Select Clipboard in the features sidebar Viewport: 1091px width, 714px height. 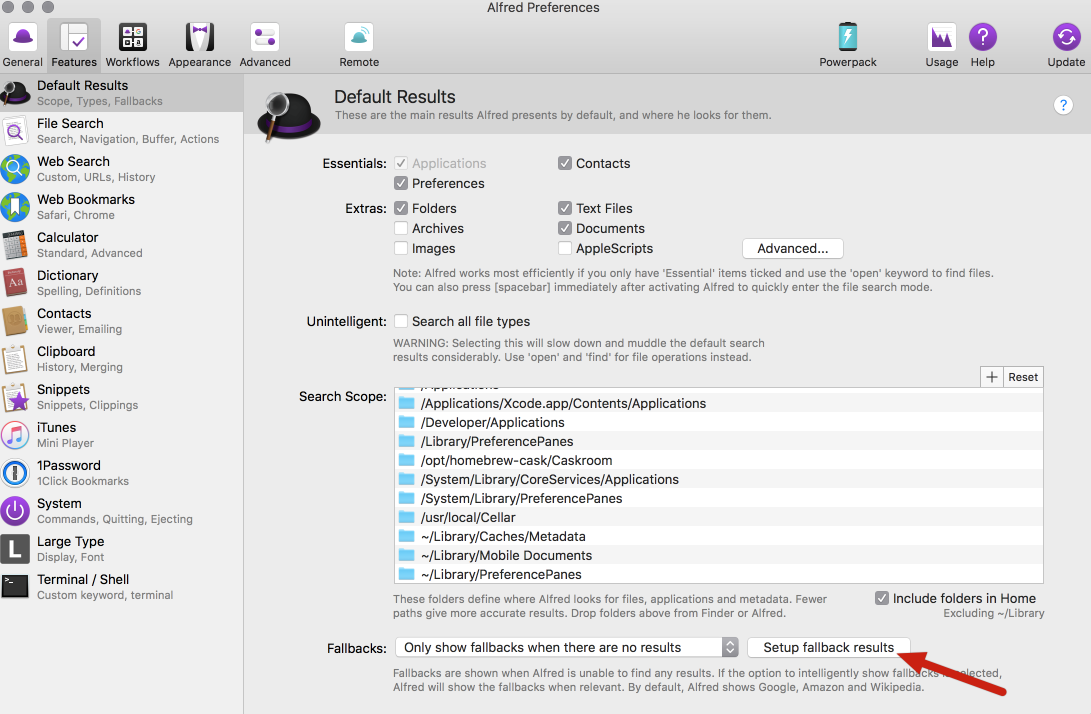[x=122, y=359]
